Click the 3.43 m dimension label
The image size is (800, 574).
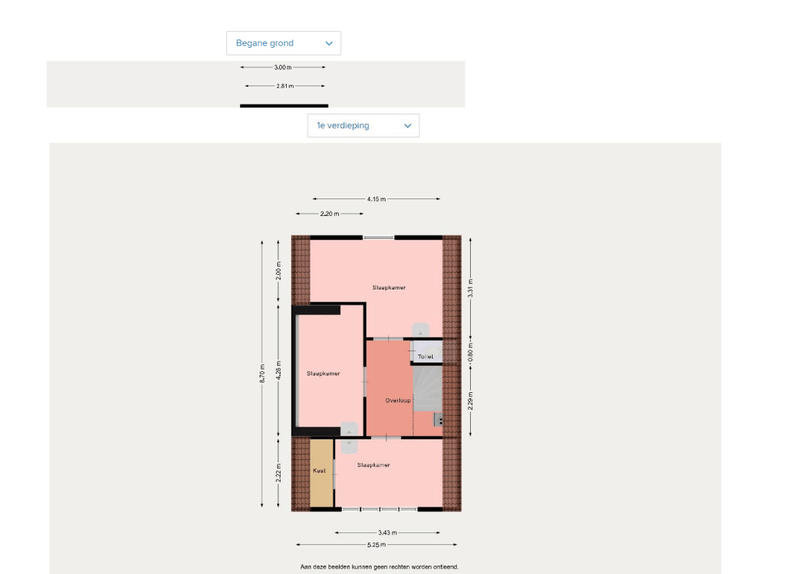pyautogui.click(x=387, y=533)
